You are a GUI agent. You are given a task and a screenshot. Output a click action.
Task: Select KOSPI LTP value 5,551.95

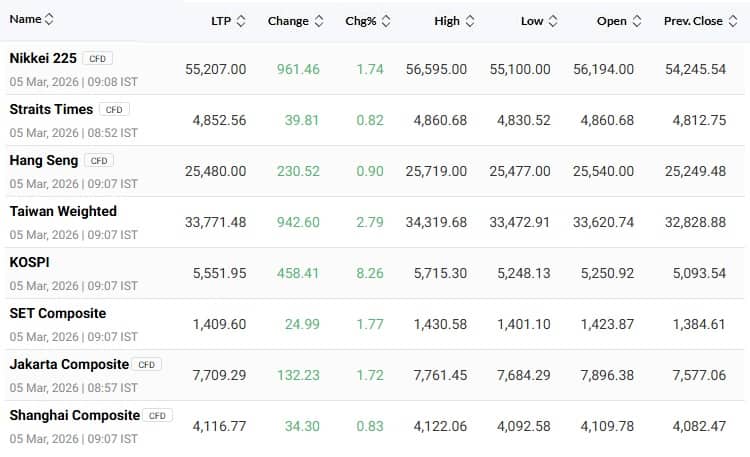220,273
